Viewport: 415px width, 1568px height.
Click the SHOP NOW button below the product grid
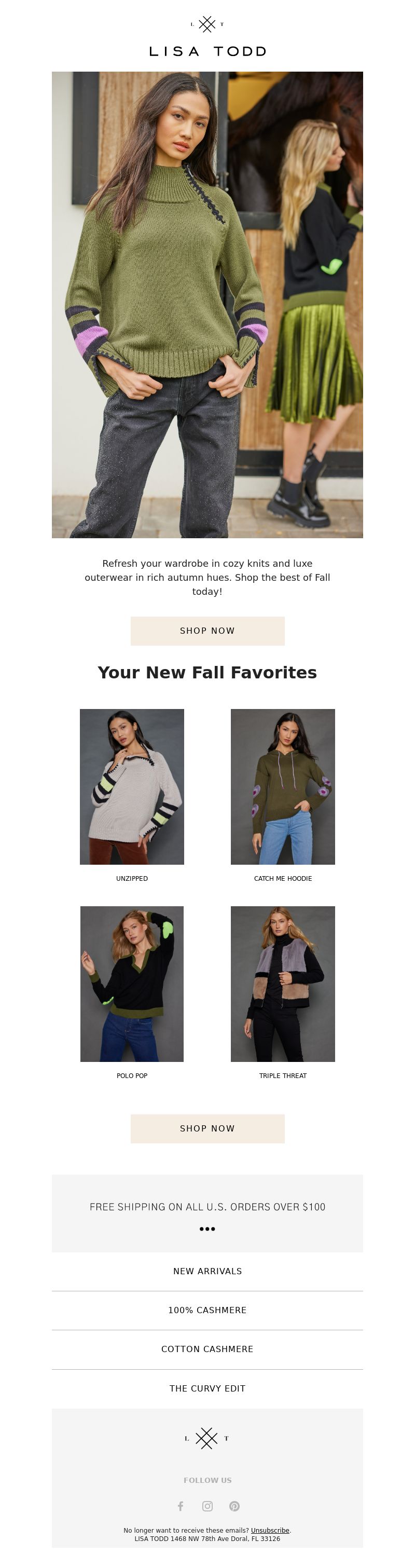coord(208,1128)
